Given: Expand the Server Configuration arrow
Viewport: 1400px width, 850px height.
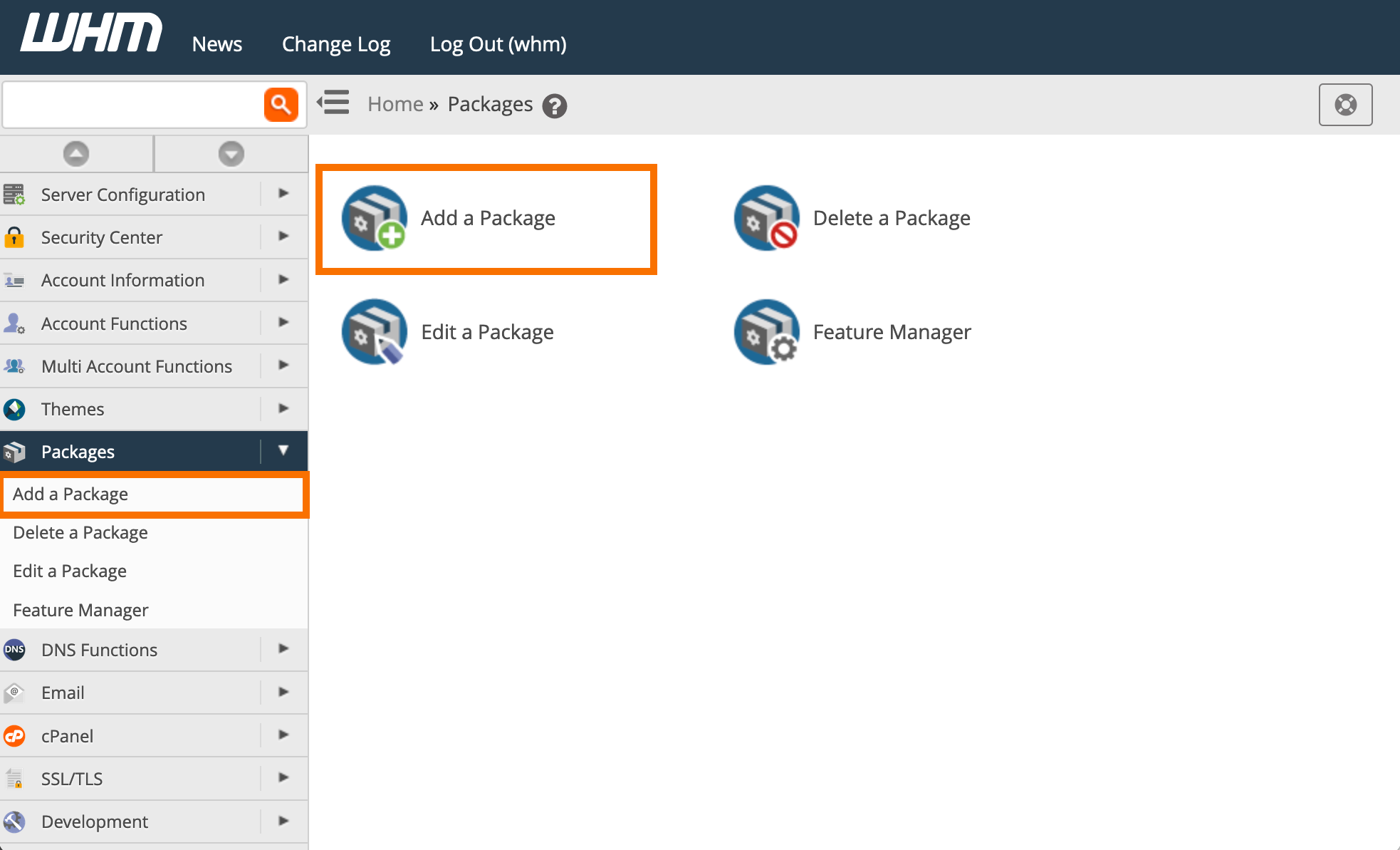Looking at the screenshot, I should pos(283,193).
